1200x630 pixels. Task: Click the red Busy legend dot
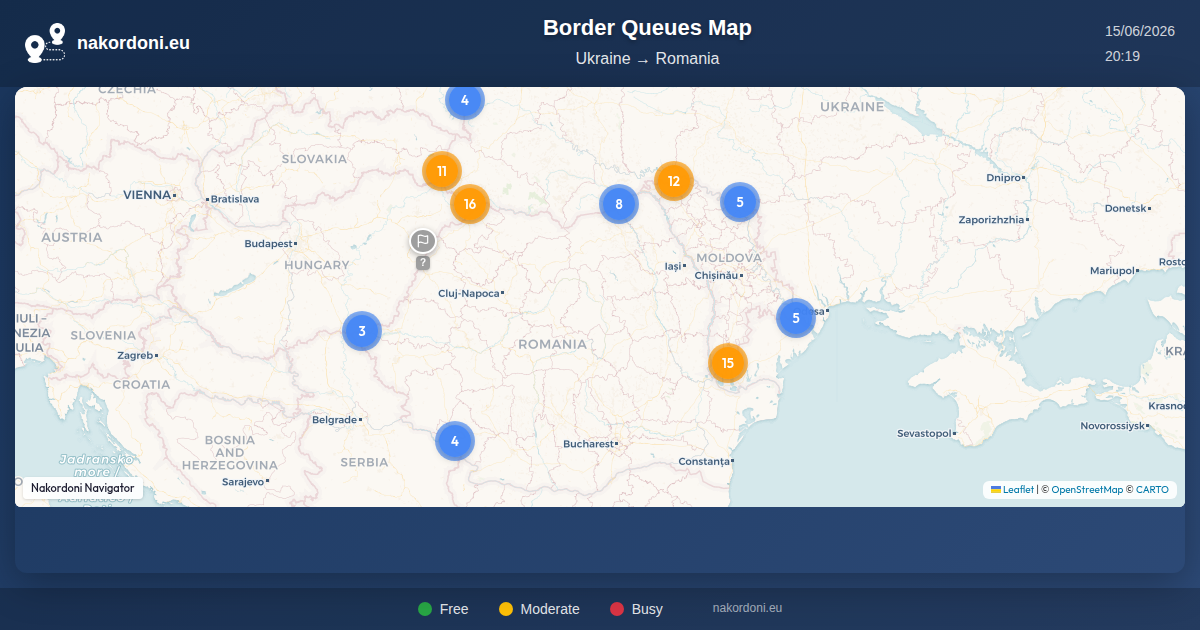coord(617,609)
